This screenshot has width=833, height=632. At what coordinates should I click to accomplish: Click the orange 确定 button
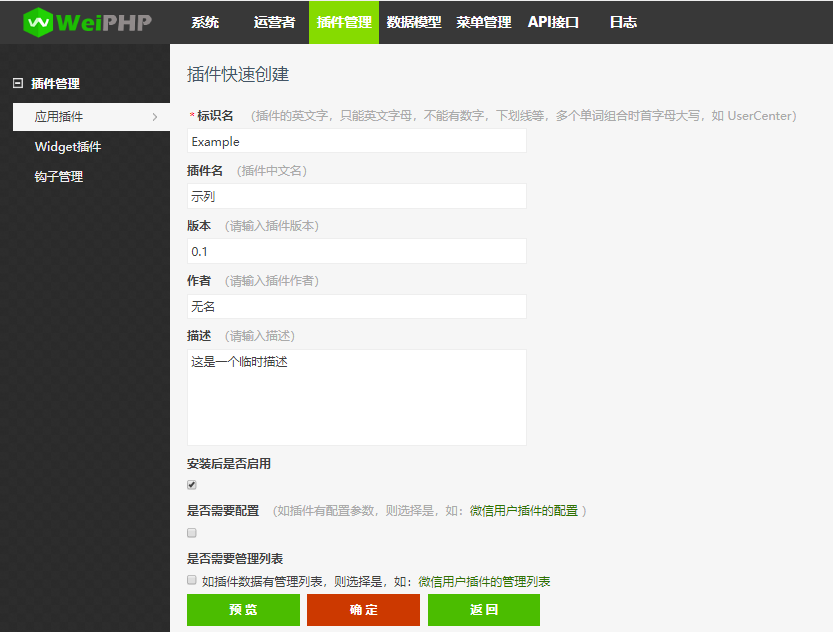(x=363, y=609)
